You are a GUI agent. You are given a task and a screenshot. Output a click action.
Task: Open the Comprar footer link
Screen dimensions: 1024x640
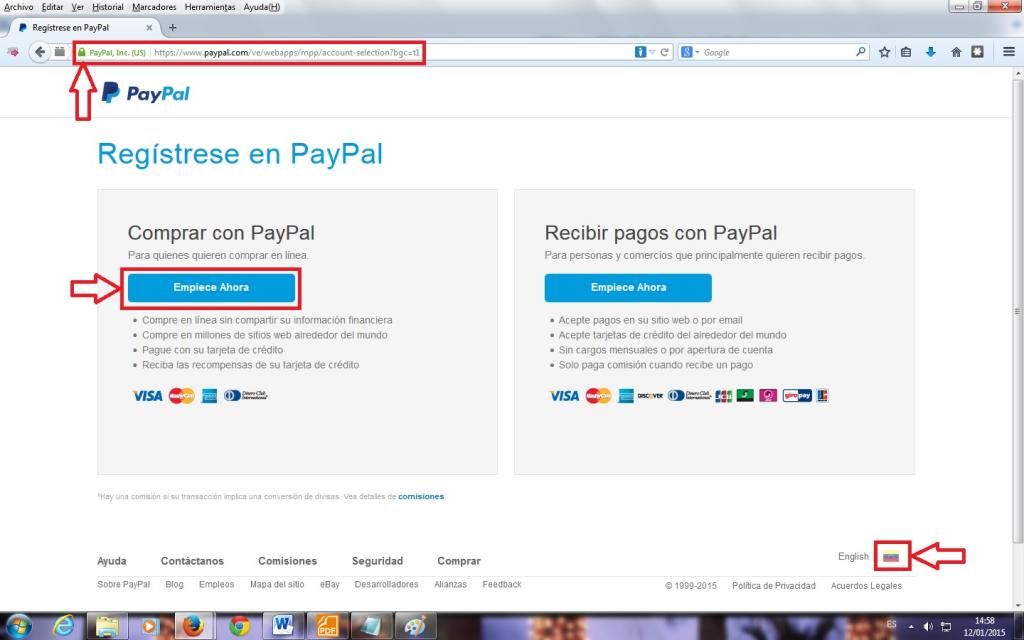459,561
